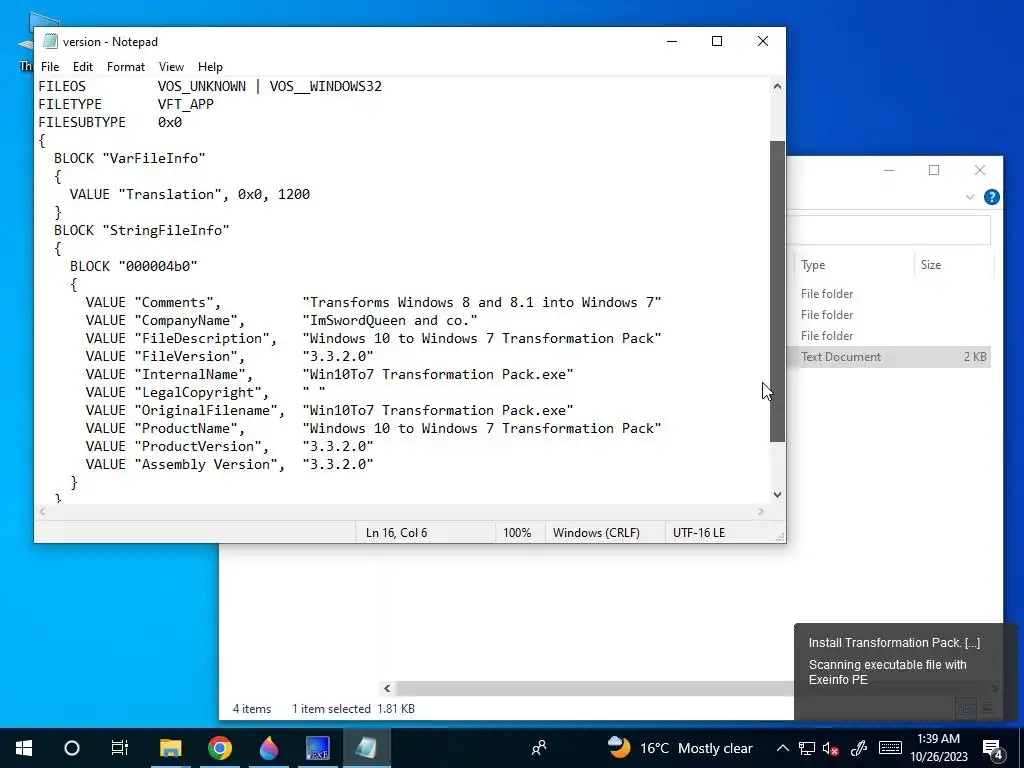Maximize the Explorer window
Image resolution: width=1024 pixels, height=768 pixels.
[934, 170]
